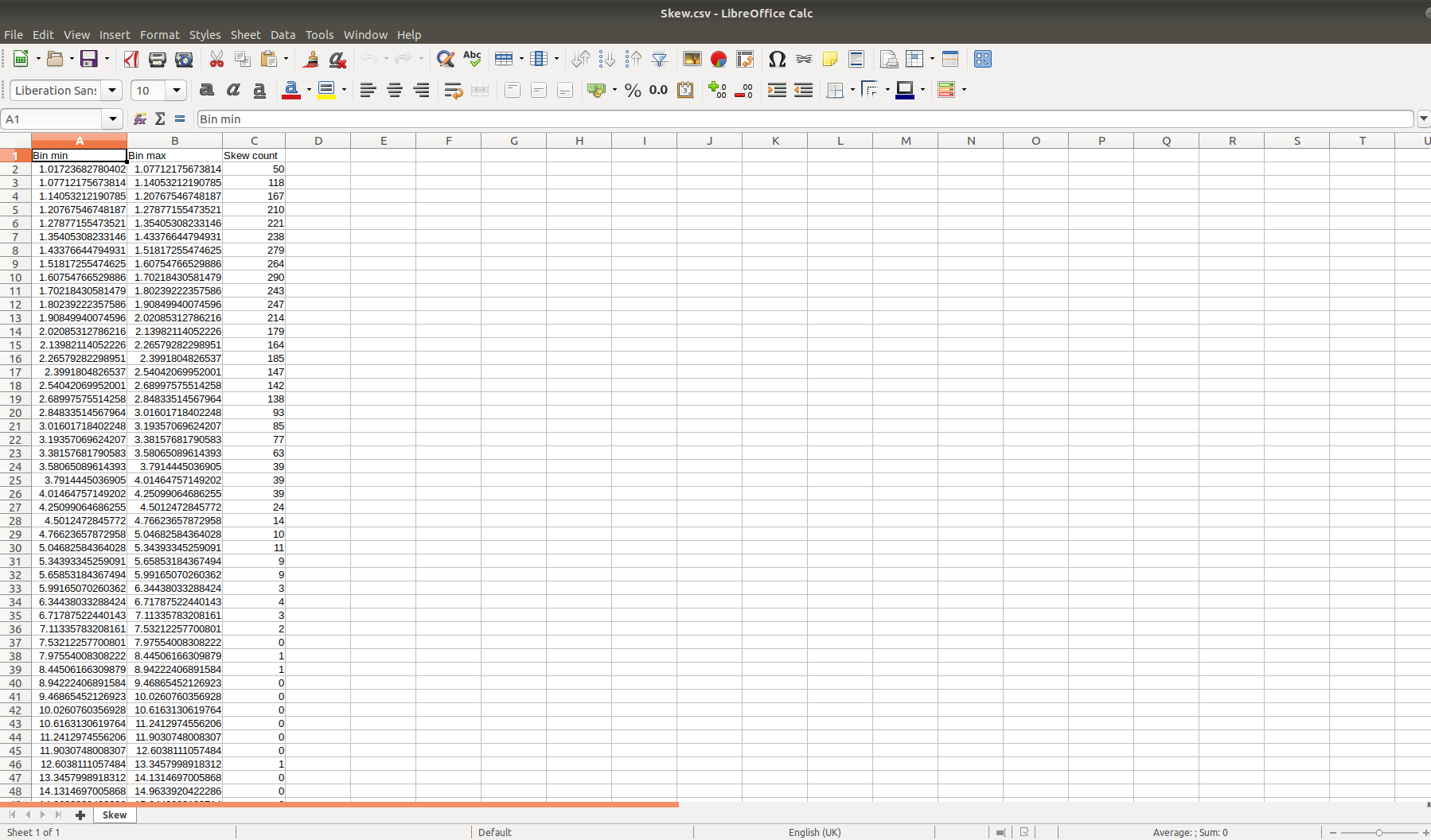Toggle Align Left

[x=368, y=90]
